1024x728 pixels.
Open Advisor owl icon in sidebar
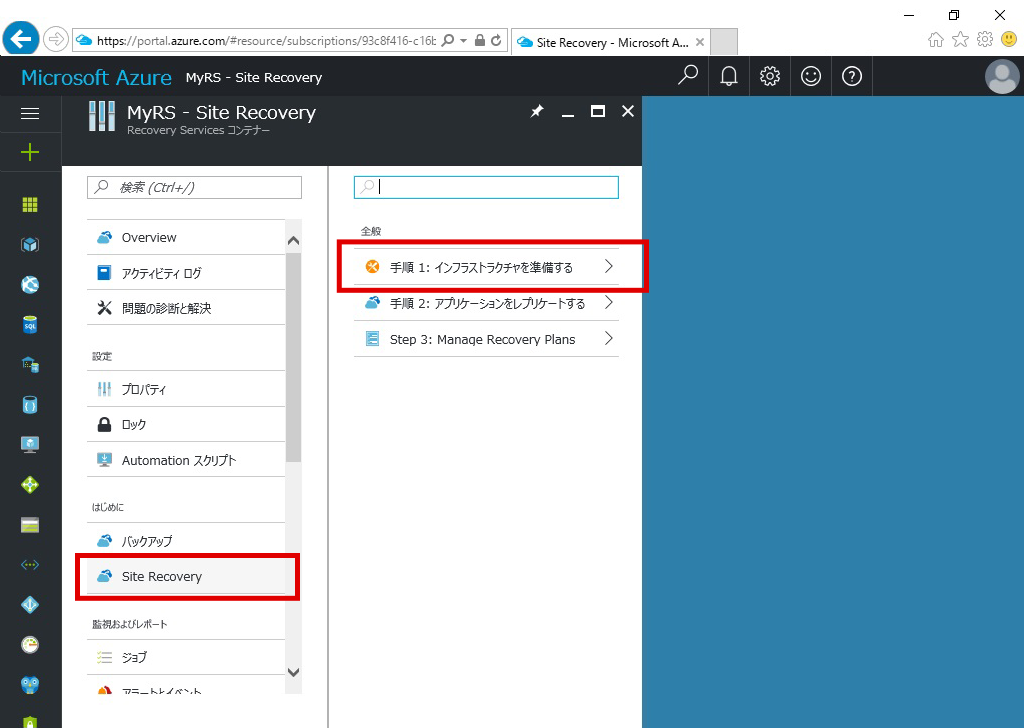[30, 684]
